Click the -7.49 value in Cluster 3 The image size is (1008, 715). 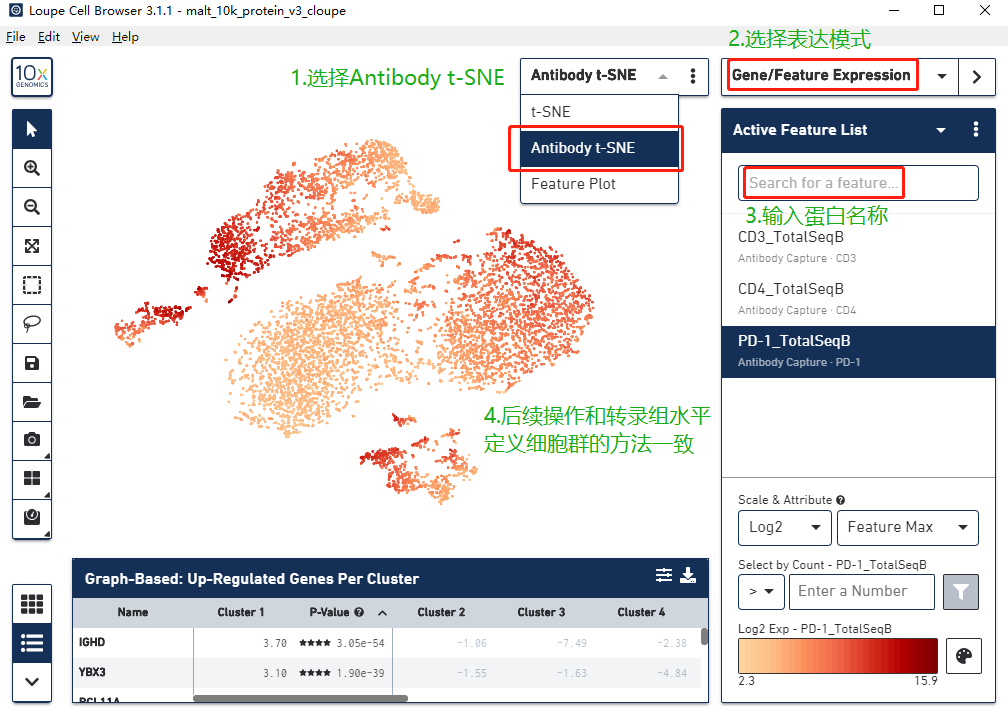pos(572,643)
